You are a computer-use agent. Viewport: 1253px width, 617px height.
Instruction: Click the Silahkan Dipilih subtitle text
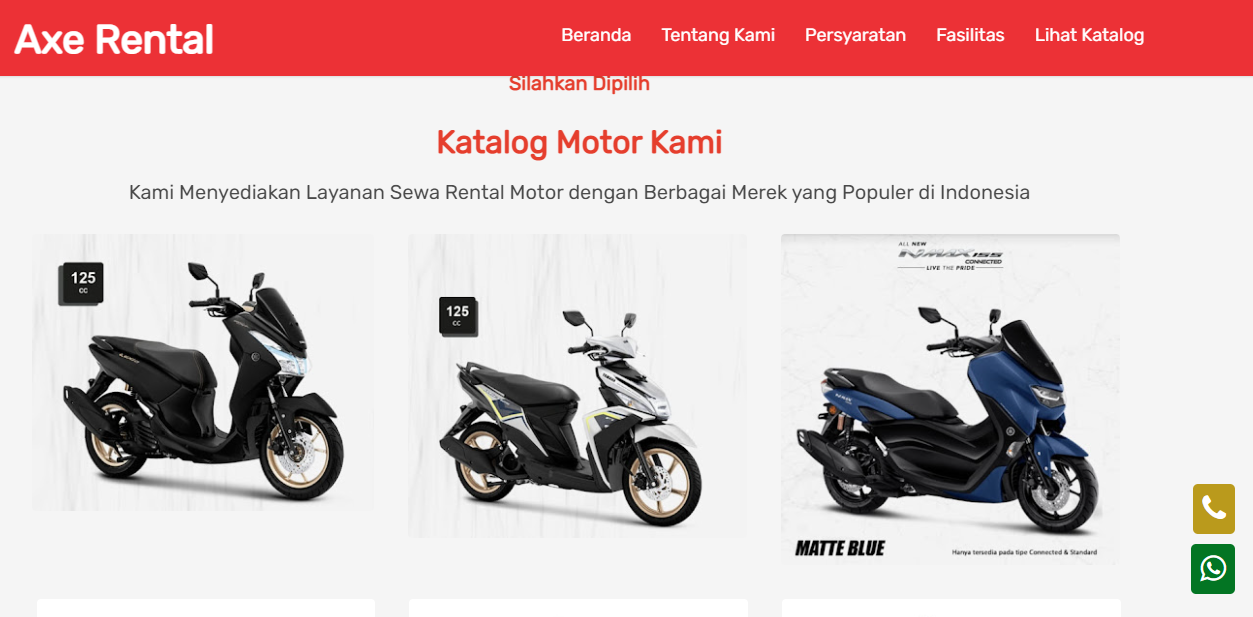579,84
